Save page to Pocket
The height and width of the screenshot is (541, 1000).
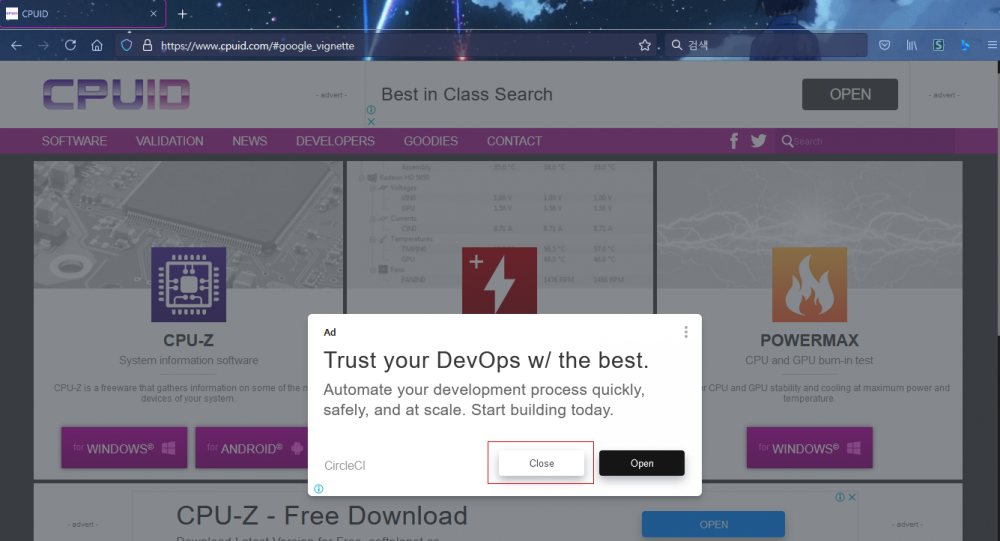pyautogui.click(x=885, y=45)
